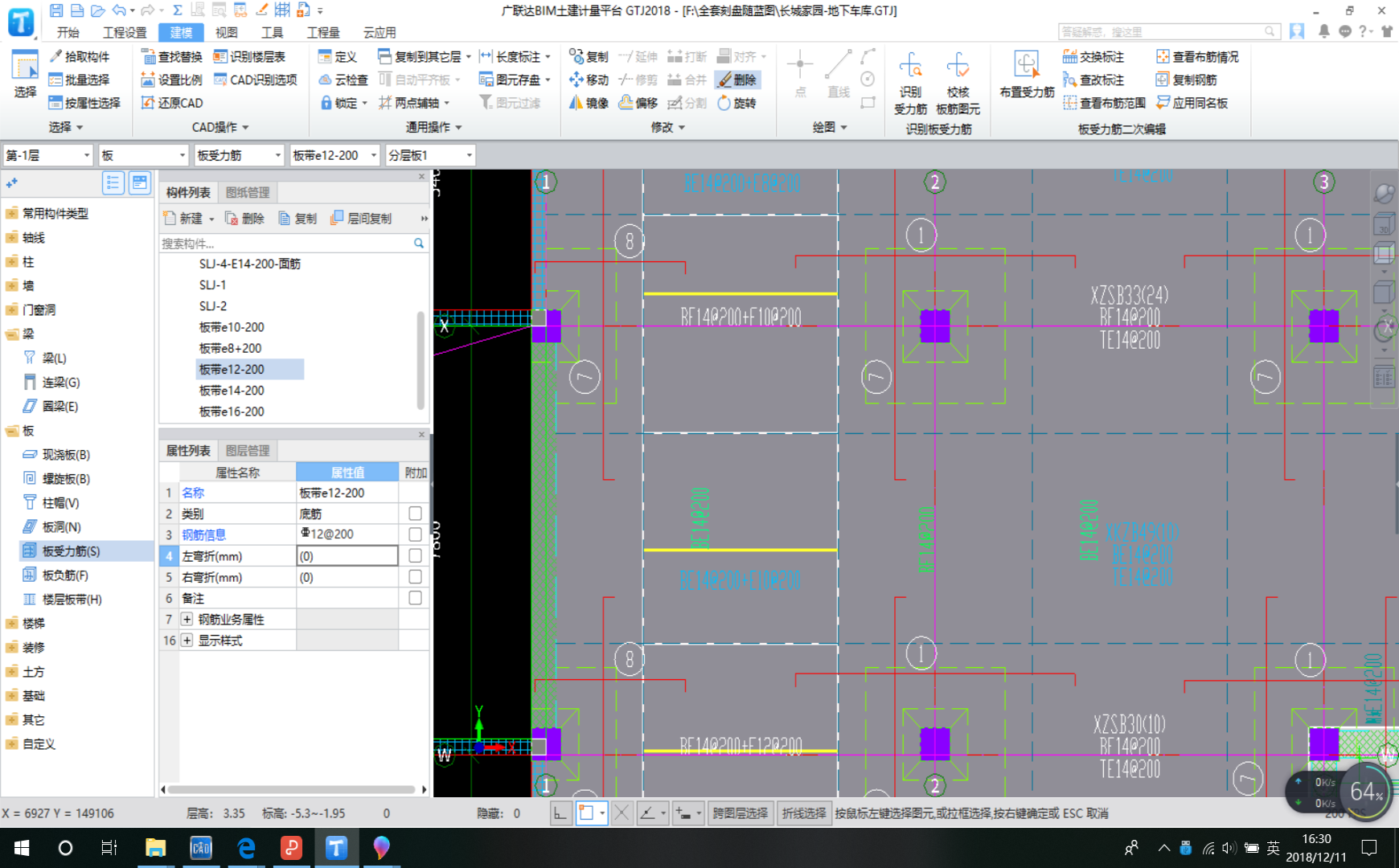The image size is (1399, 868).
Task: Expand the 通用操作 group dropdown
Action: point(434,128)
